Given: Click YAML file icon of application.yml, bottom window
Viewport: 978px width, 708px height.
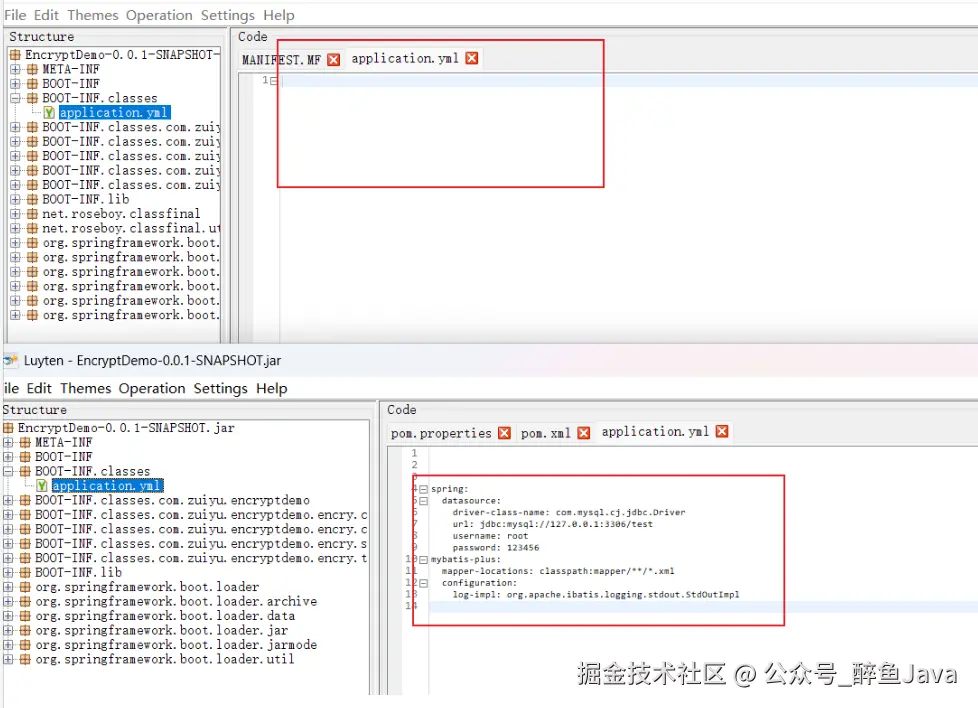Looking at the screenshot, I should [42, 486].
